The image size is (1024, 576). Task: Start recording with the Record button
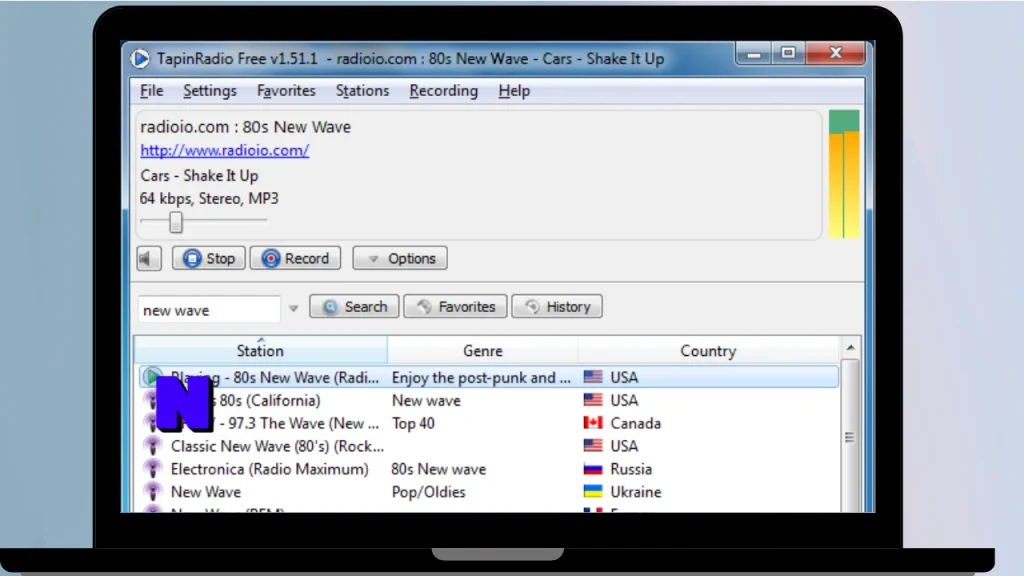pyautogui.click(x=295, y=259)
